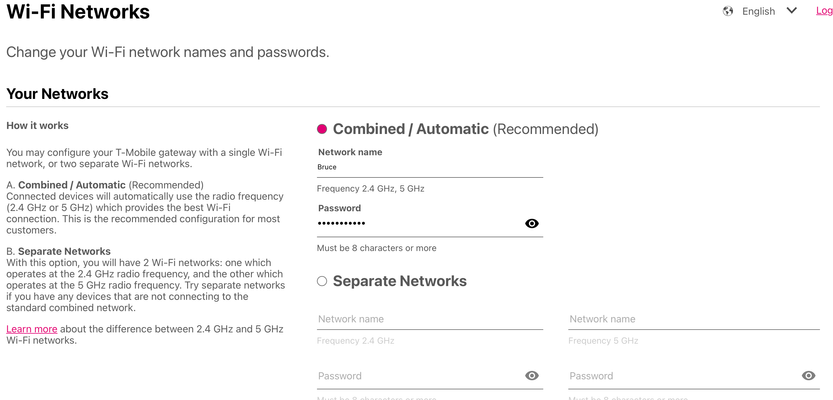Click the Combined / Automatic heading label

tap(465, 129)
